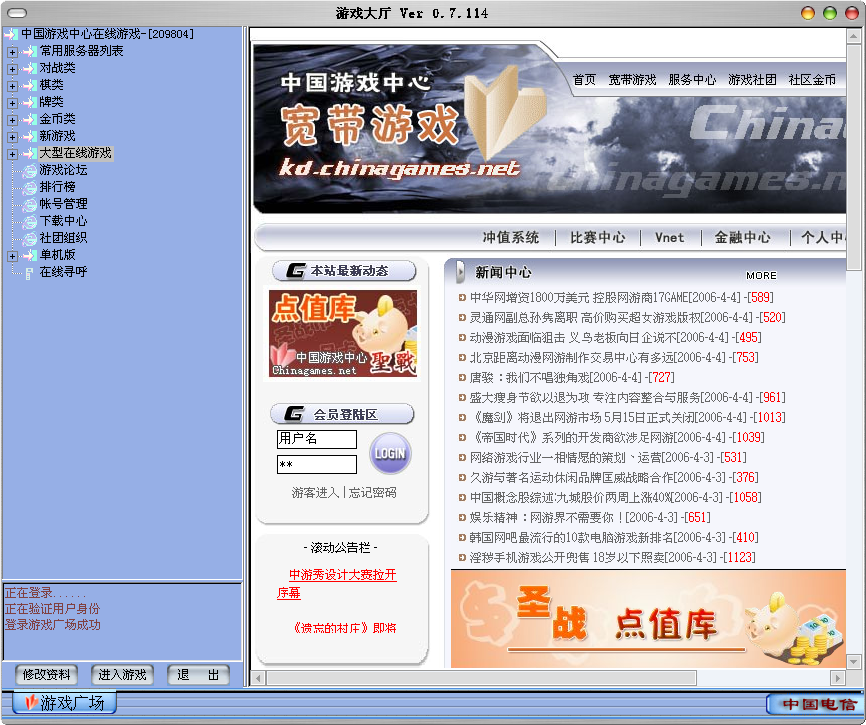Expand the 大型在线游戏 tree node
Screen dimensions: 866x725
pos(12,155)
